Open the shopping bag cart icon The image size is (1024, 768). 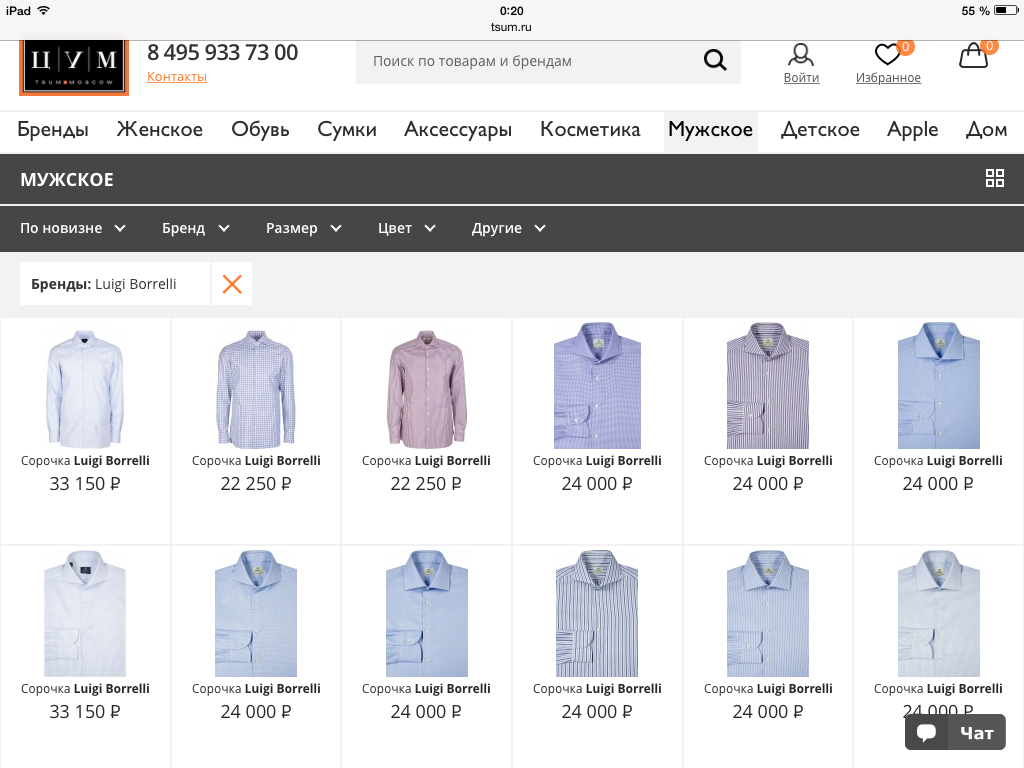[973, 56]
